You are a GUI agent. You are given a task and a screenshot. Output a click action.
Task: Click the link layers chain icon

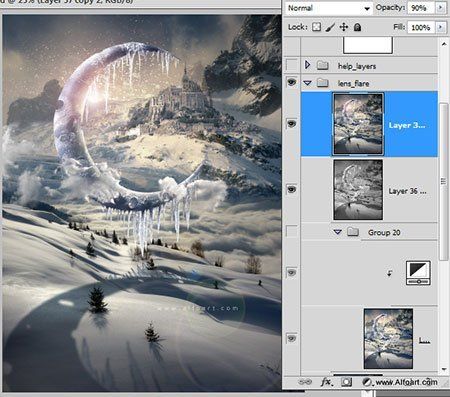[x=305, y=382]
